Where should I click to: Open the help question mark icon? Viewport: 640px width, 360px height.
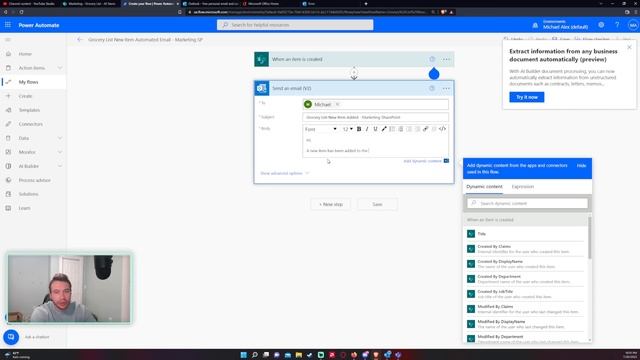click(617, 25)
